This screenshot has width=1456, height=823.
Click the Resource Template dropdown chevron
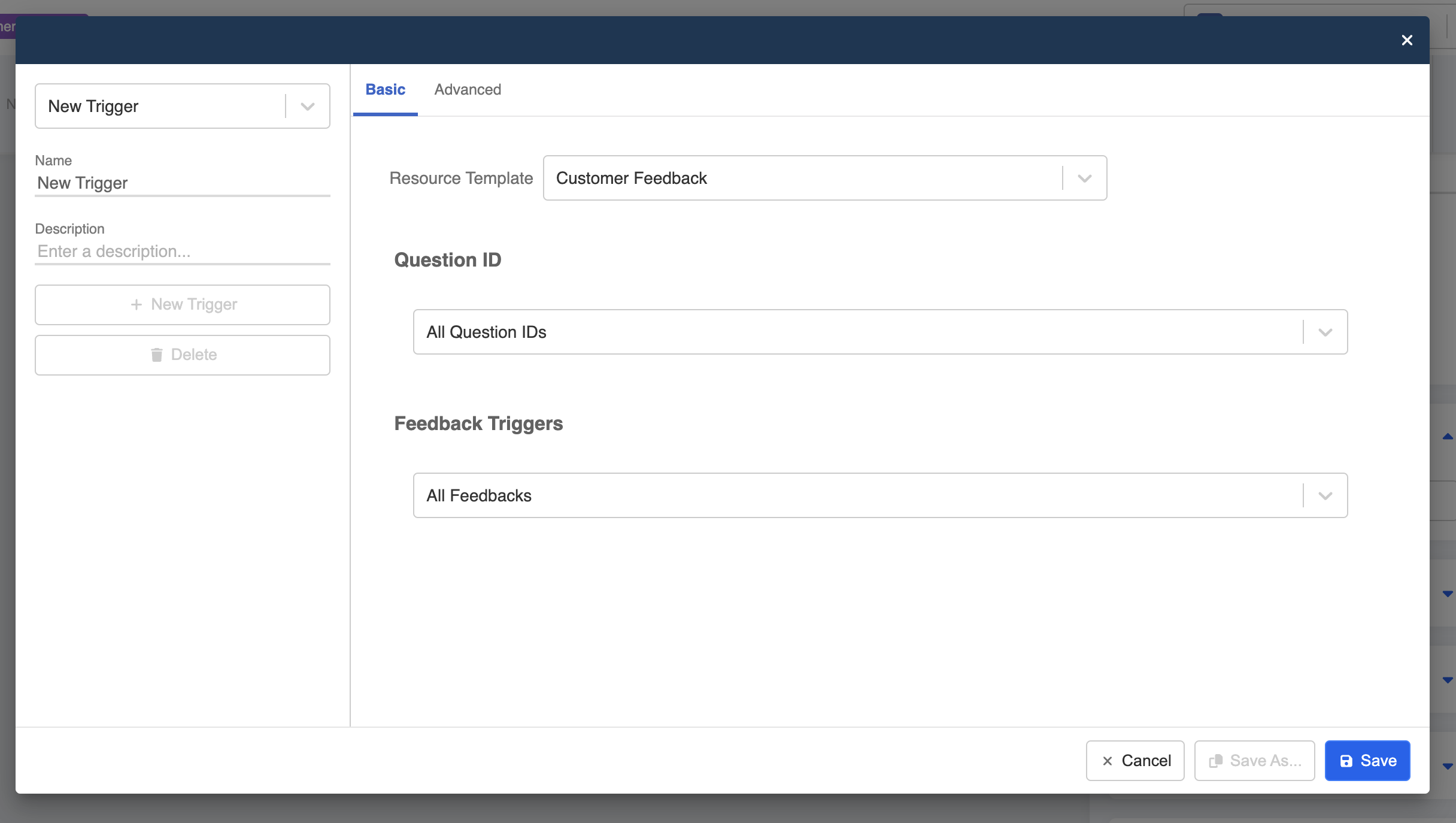pyautogui.click(x=1084, y=178)
